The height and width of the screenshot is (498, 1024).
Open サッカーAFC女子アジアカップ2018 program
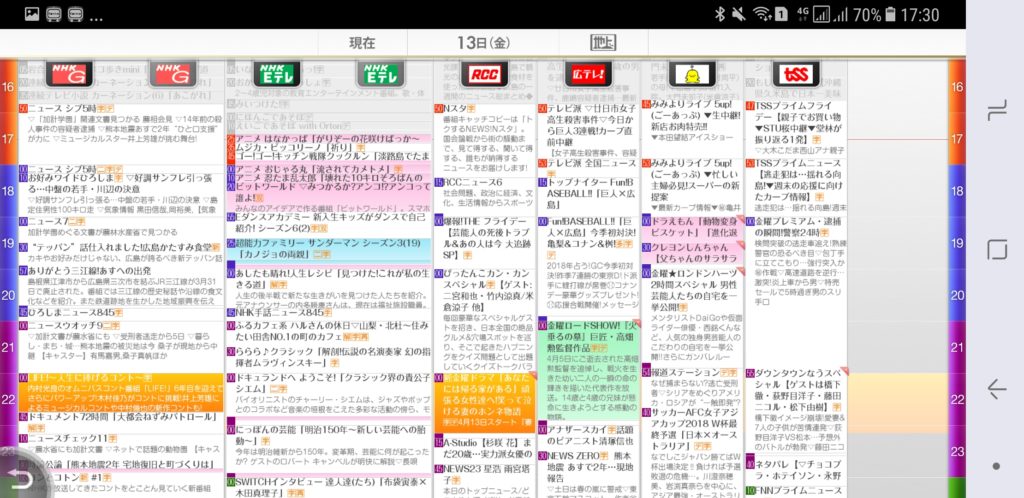click(692, 453)
